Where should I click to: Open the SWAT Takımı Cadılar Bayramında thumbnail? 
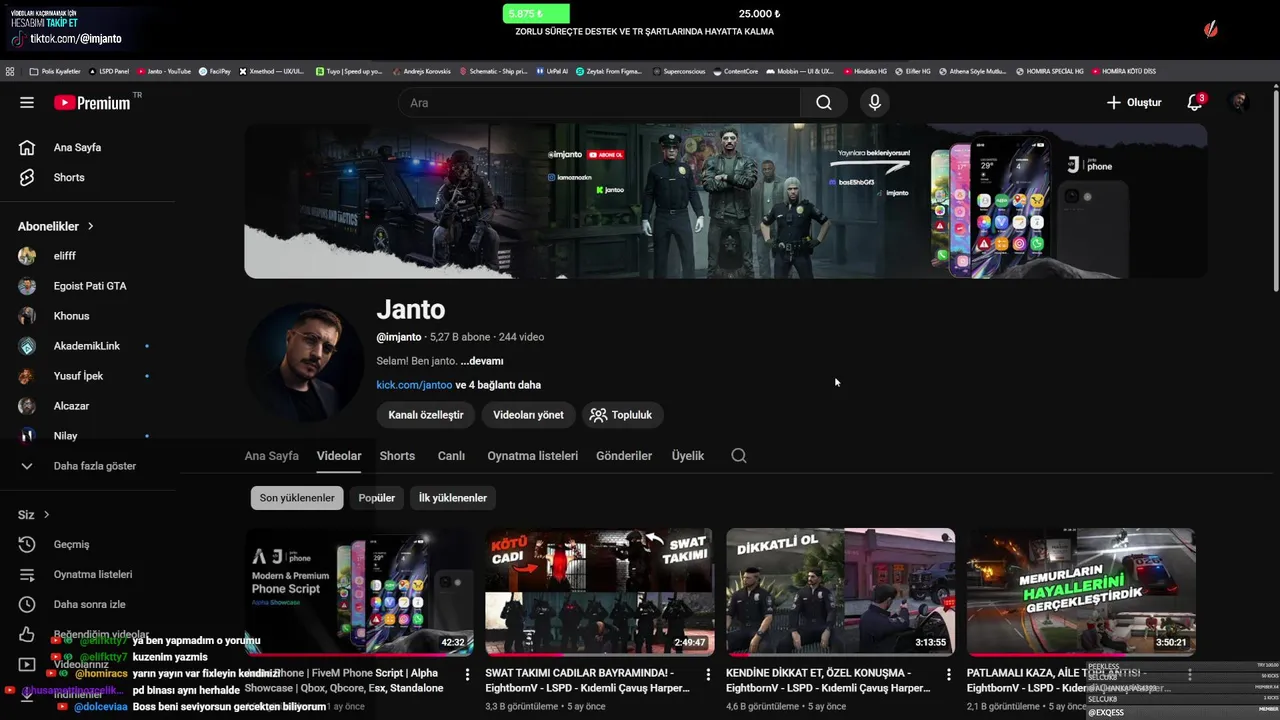(x=600, y=592)
